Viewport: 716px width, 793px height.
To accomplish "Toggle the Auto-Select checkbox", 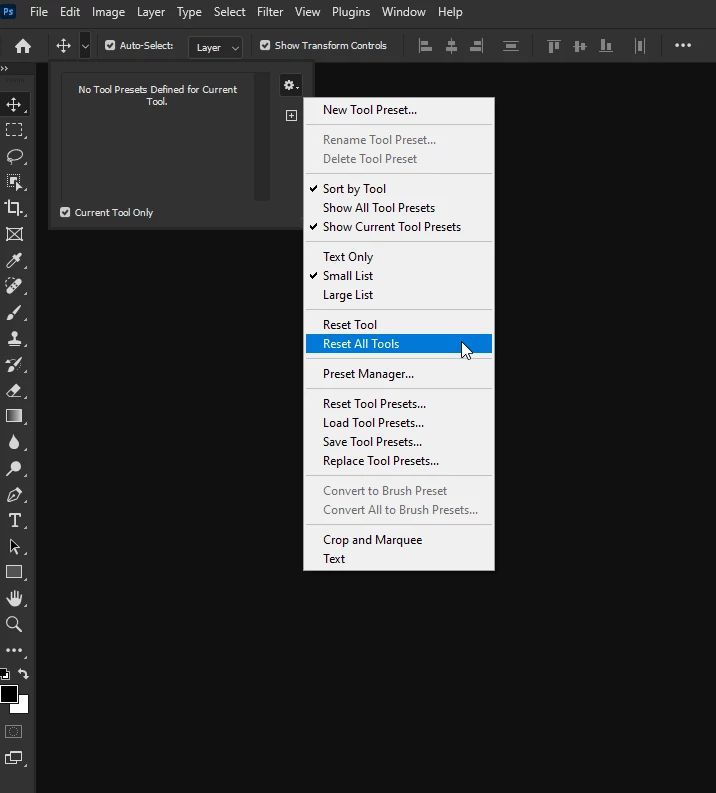I will (x=110, y=46).
